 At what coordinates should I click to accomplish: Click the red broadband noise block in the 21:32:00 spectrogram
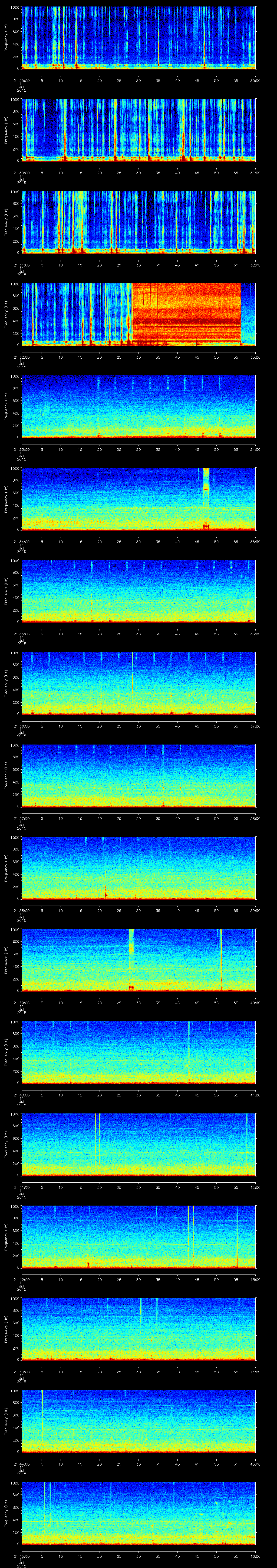click(186, 314)
